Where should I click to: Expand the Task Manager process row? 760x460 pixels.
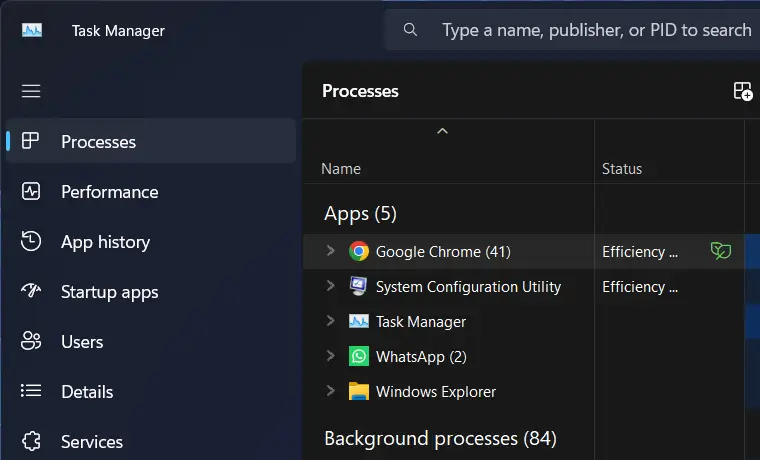(331, 320)
